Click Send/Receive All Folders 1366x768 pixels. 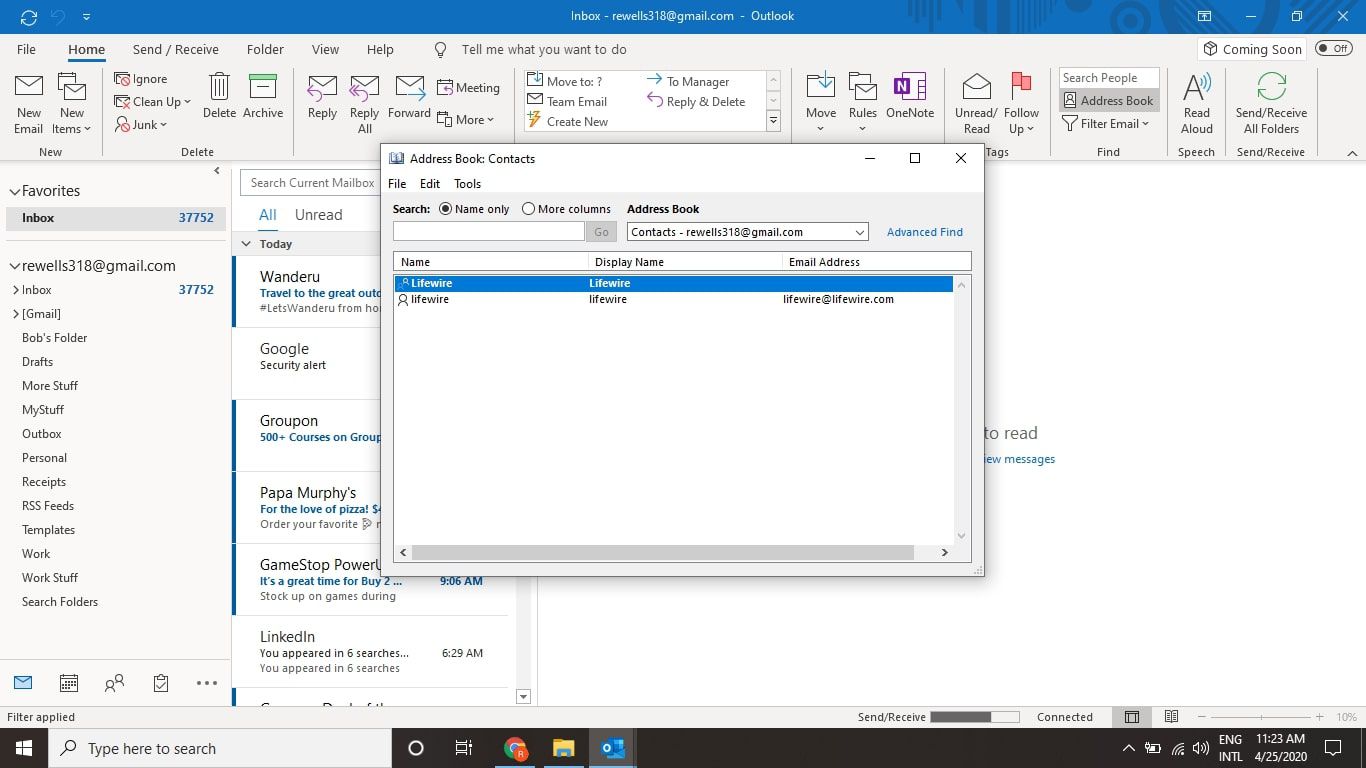pyautogui.click(x=1271, y=103)
